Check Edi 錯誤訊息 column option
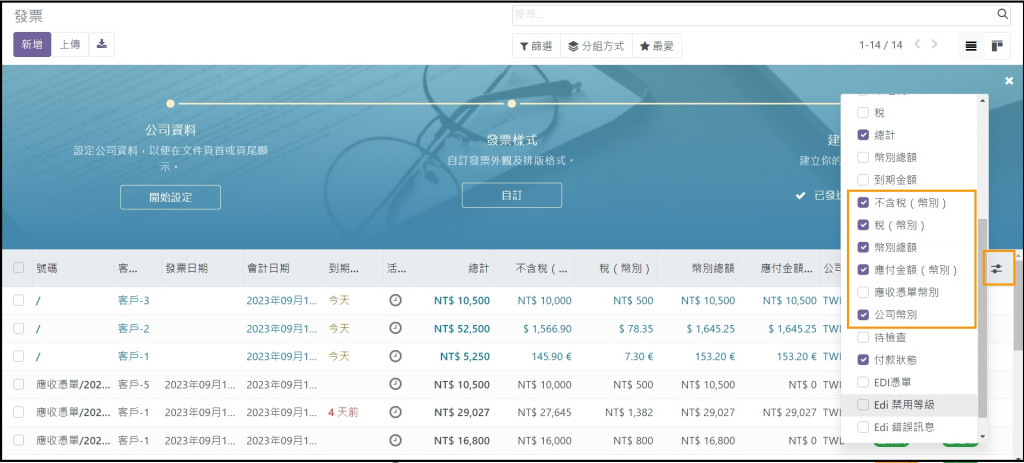1024x463 pixels. [x=863, y=427]
